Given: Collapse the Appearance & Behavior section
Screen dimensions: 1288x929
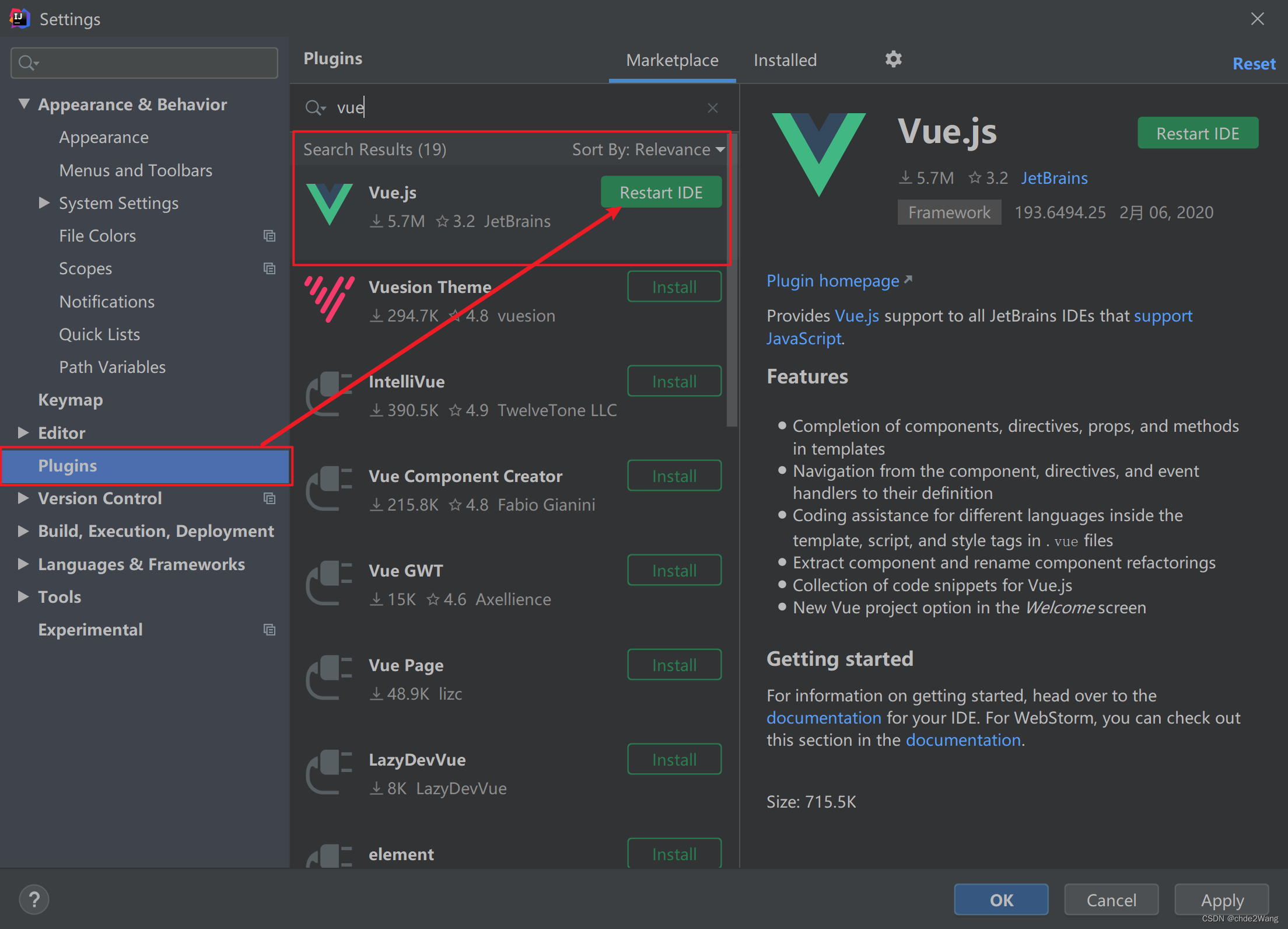Looking at the screenshot, I should tap(24, 104).
